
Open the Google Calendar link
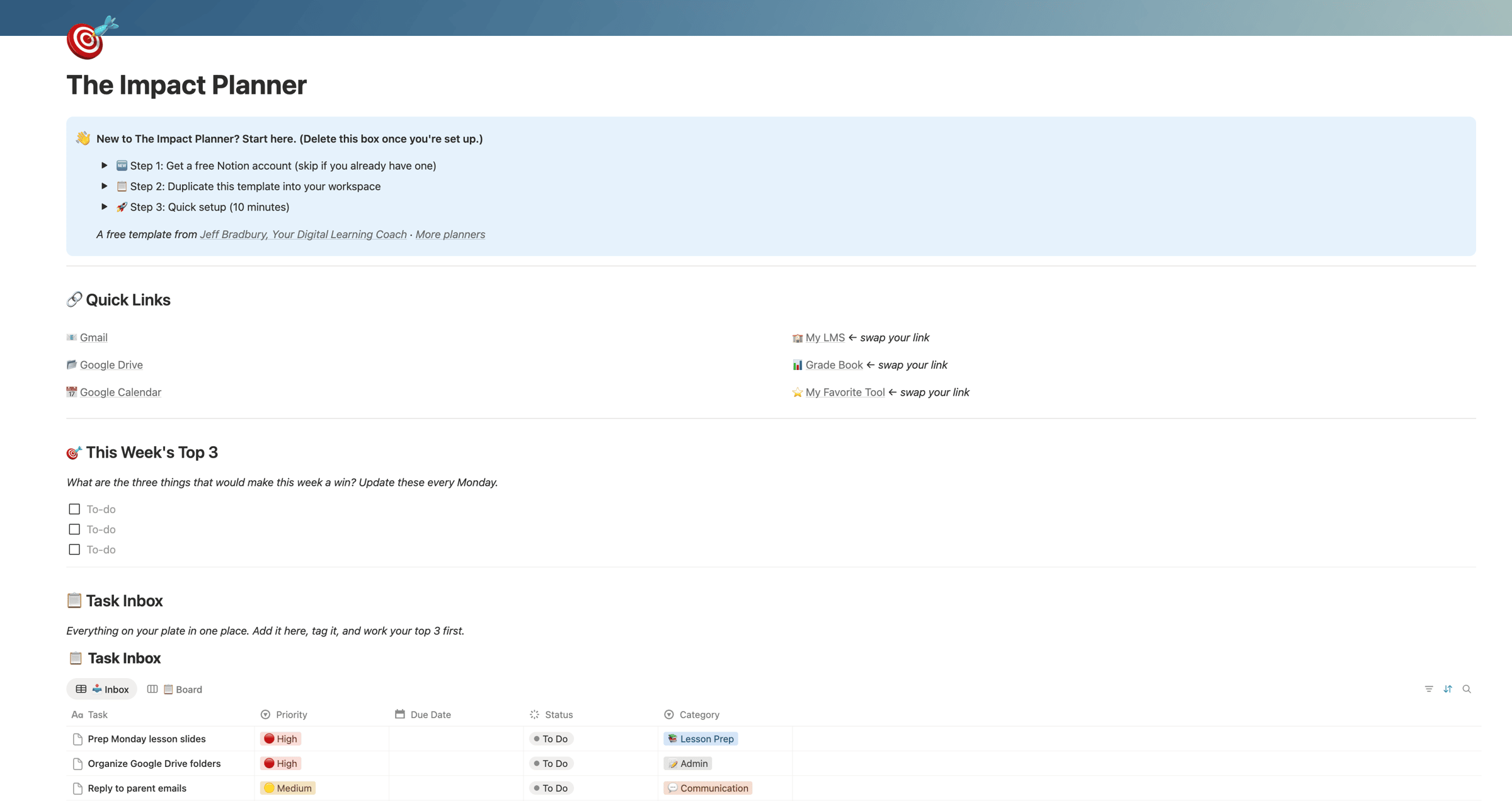pyautogui.click(x=120, y=392)
